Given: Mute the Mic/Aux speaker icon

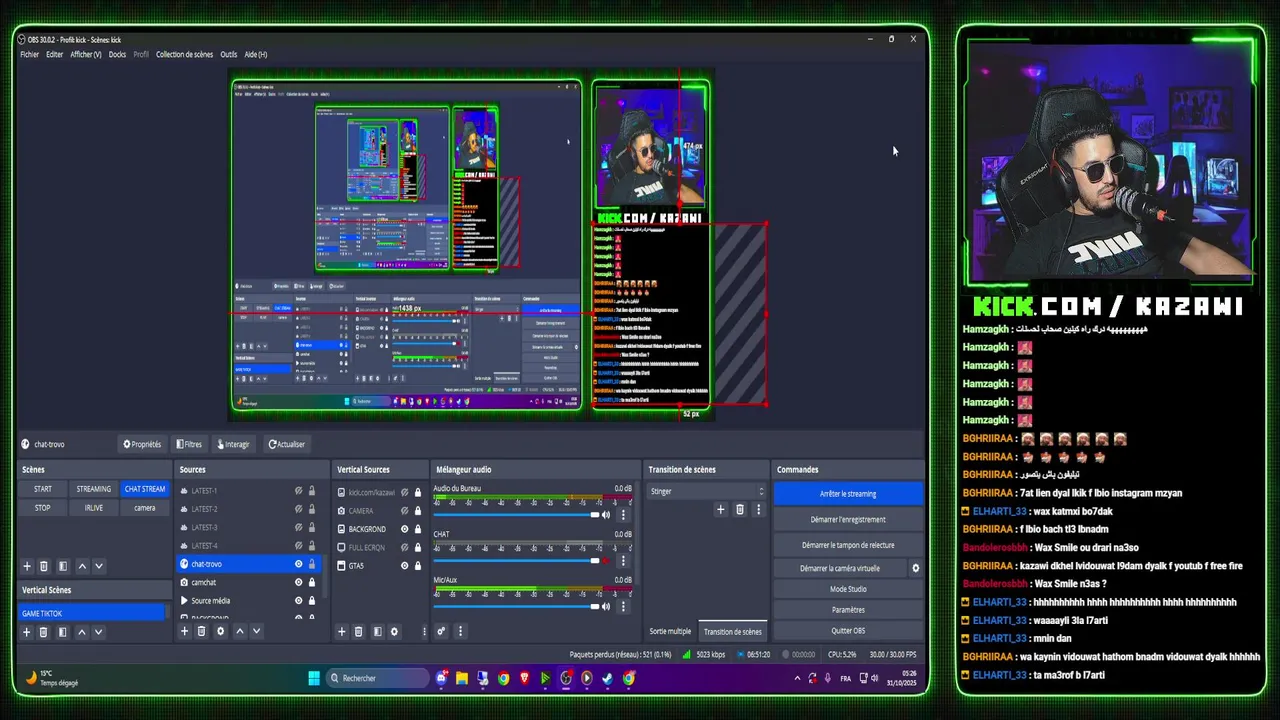Looking at the screenshot, I should [x=607, y=606].
